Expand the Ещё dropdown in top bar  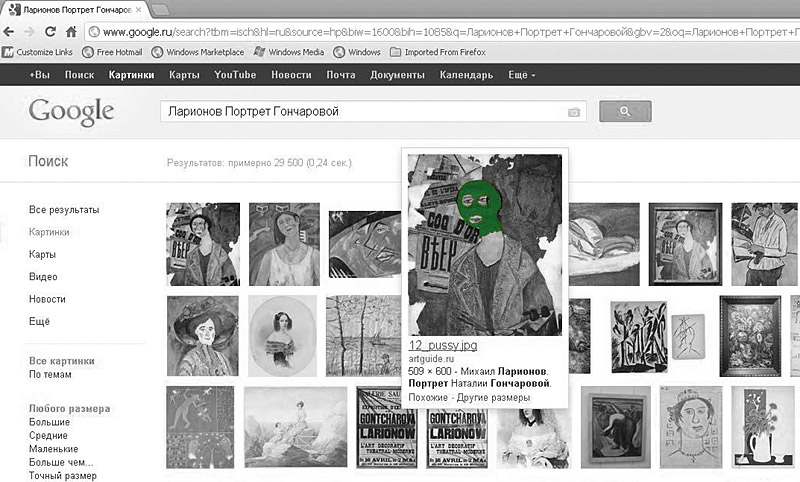pyautogui.click(x=521, y=75)
